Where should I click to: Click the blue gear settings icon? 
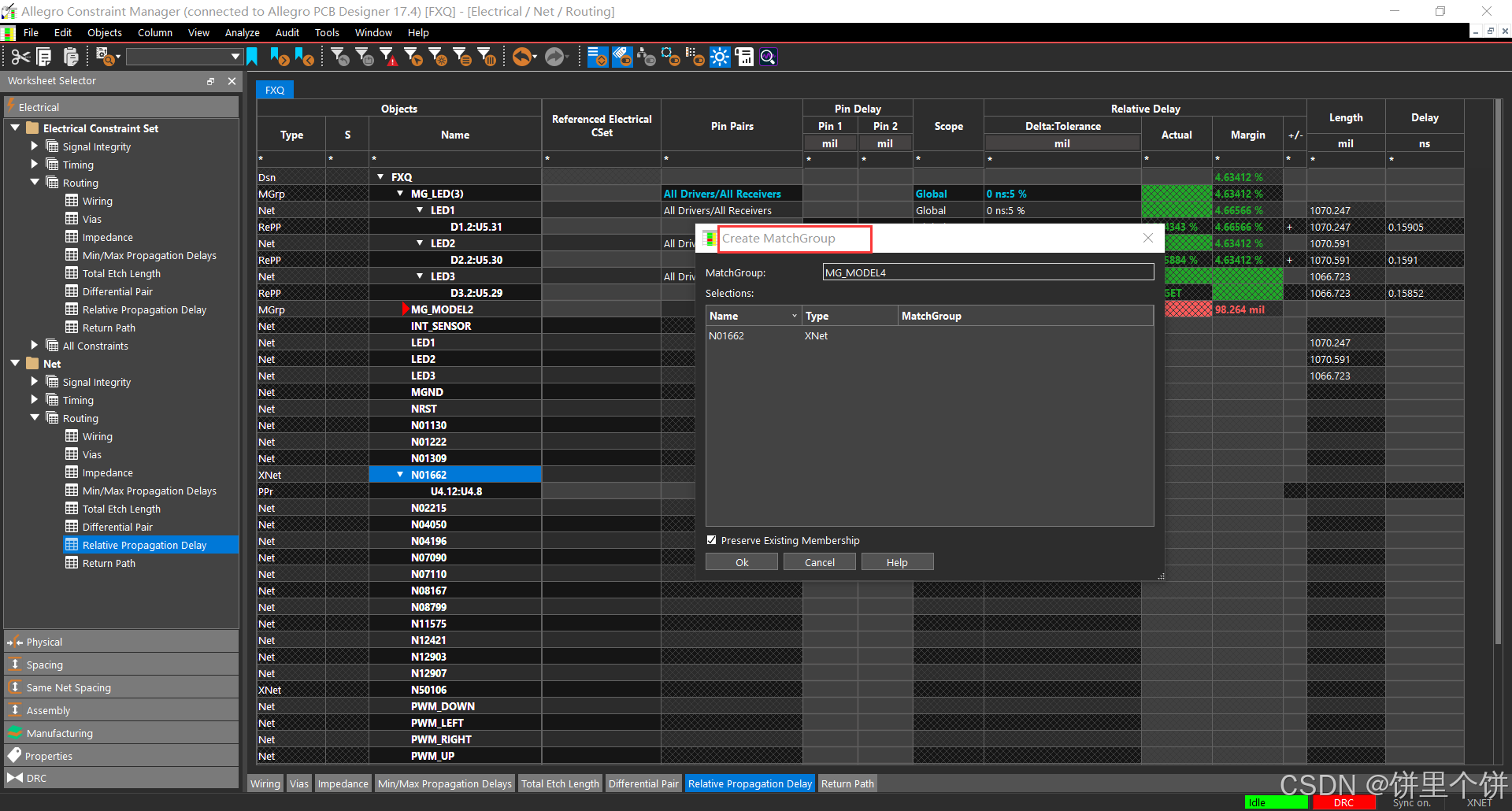pos(720,57)
